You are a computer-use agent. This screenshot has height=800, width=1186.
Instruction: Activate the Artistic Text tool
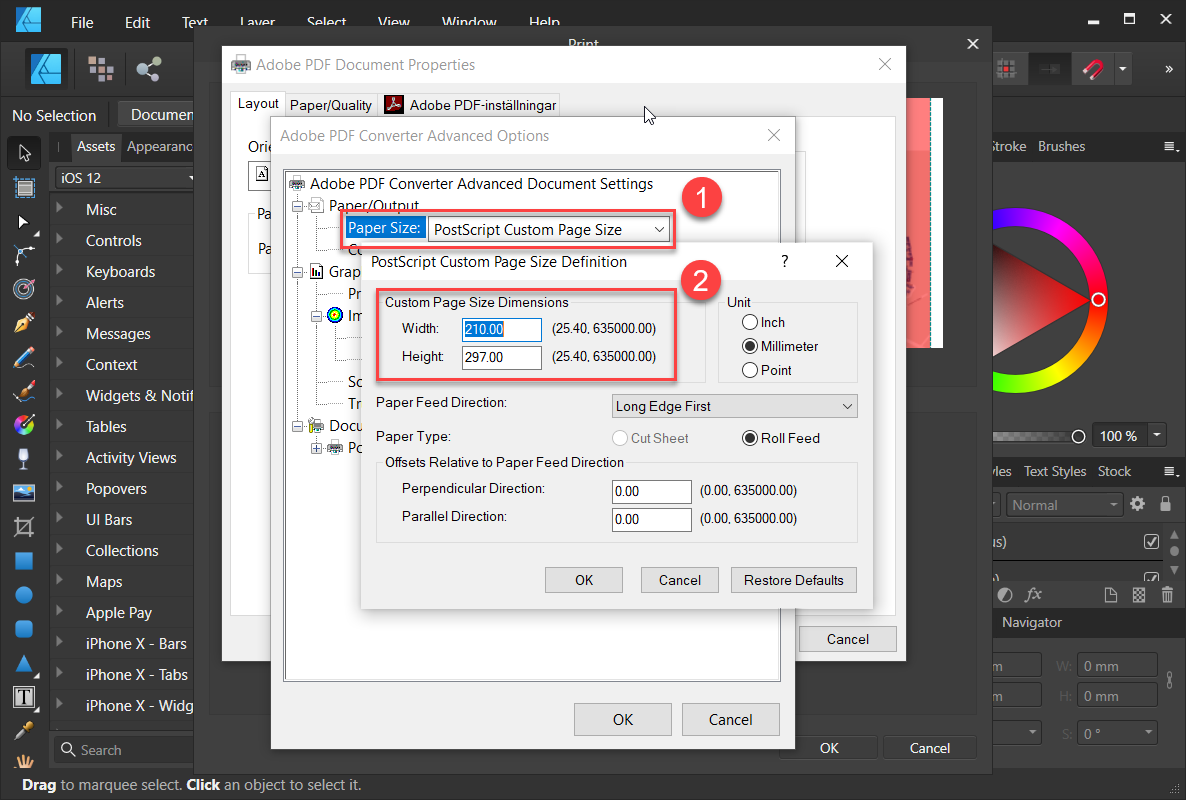[24, 697]
